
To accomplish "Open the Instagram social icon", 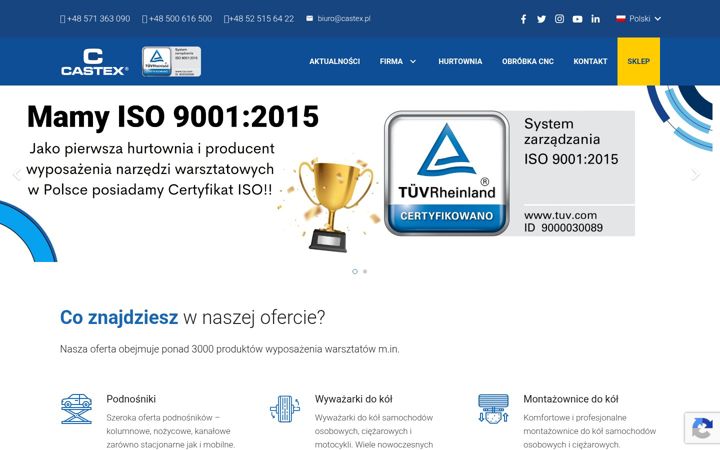I will [559, 19].
